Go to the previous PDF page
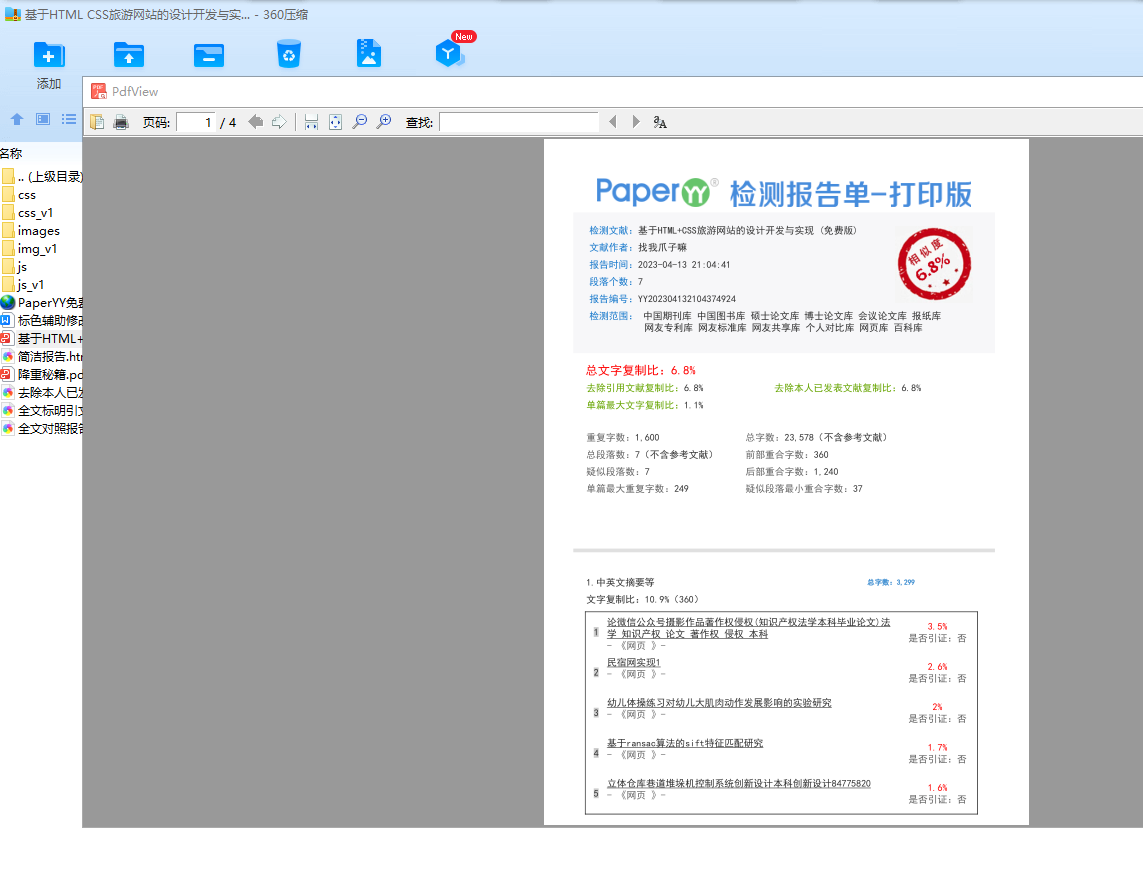This screenshot has height=891, width=1143. pyautogui.click(x=255, y=122)
